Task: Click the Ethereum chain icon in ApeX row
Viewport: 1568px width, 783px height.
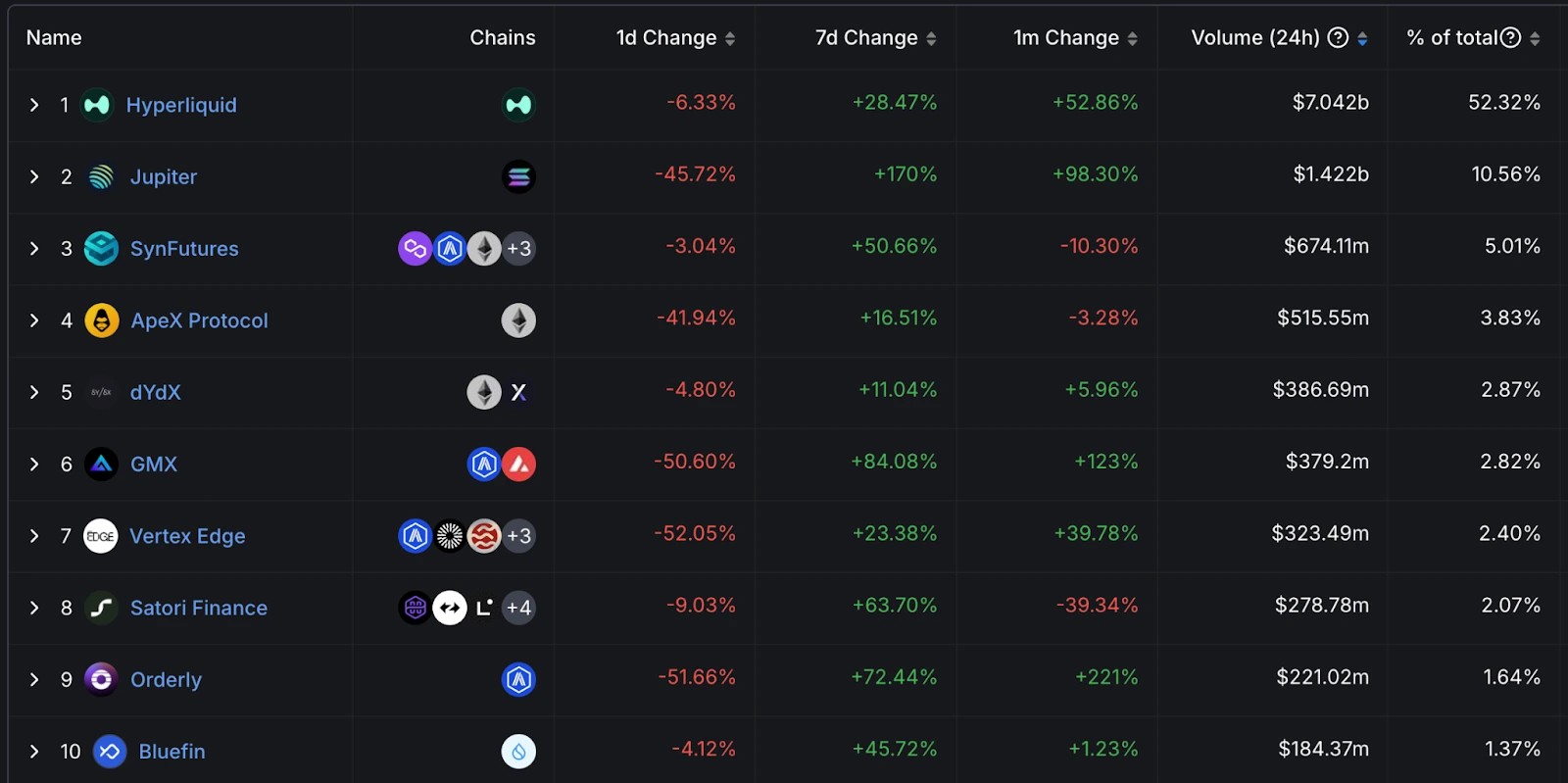Action: pyautogui.click(x=518, y=320)
